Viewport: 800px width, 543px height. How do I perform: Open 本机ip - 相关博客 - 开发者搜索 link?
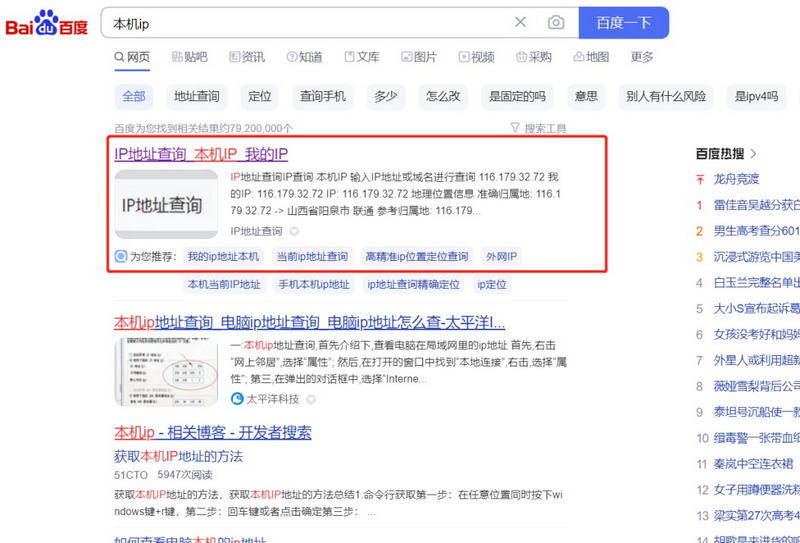tap(213, 433)
